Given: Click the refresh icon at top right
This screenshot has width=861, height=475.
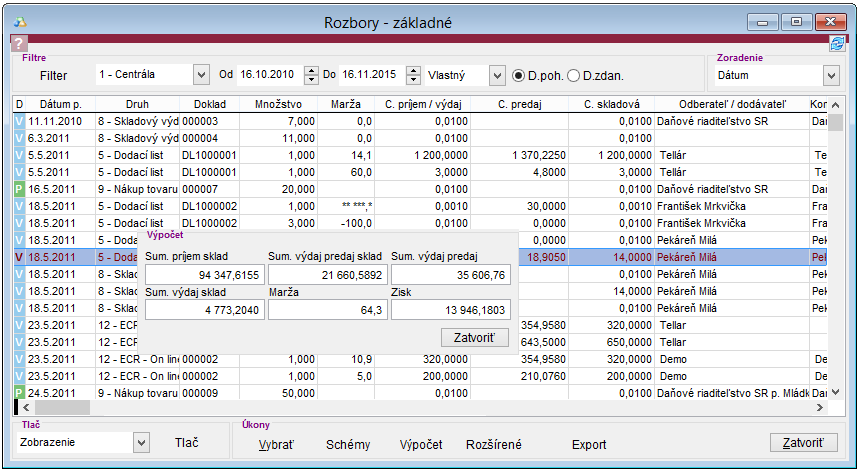Looking at the screenshot, I should click(836, 43).
